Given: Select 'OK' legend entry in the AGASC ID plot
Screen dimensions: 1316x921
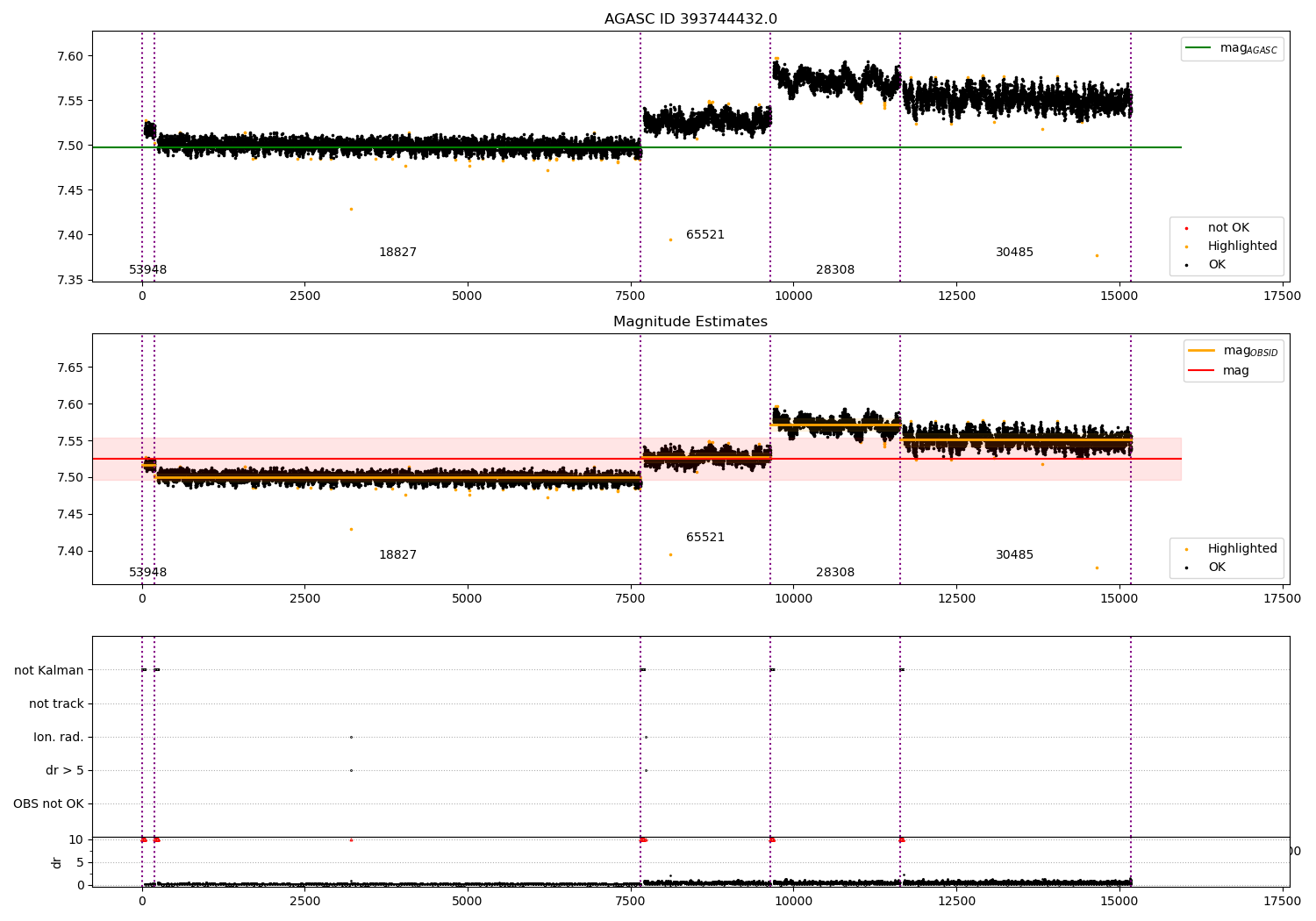Looking at the screenshot, I should point(1217,265).
